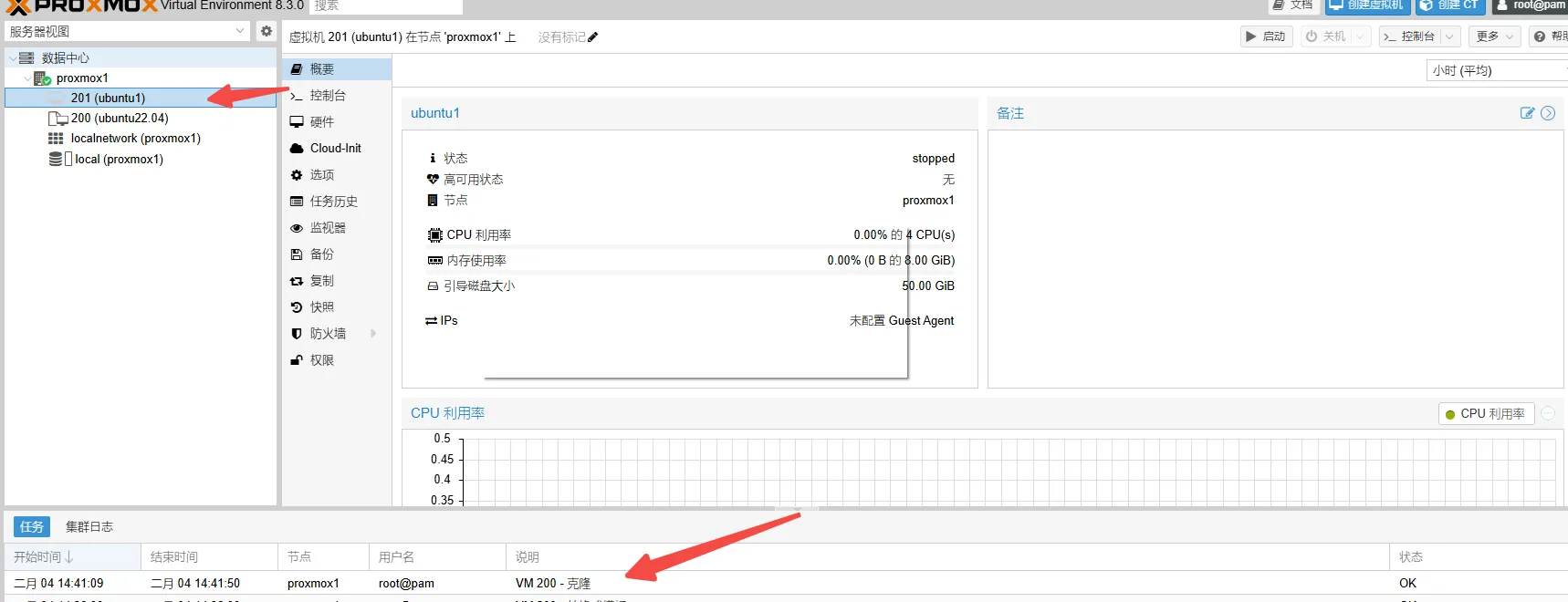This screenshot has height=602, width=1568.
Task: Open 复制 replication section
Action: click(x=337, y=281)
